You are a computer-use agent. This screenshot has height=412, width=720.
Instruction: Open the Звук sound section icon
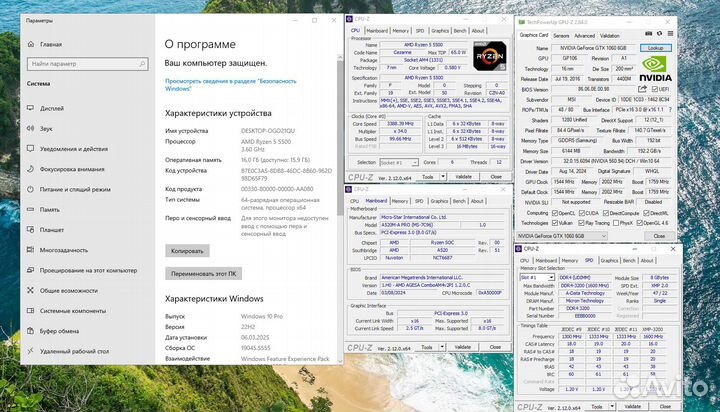point(31,129)
